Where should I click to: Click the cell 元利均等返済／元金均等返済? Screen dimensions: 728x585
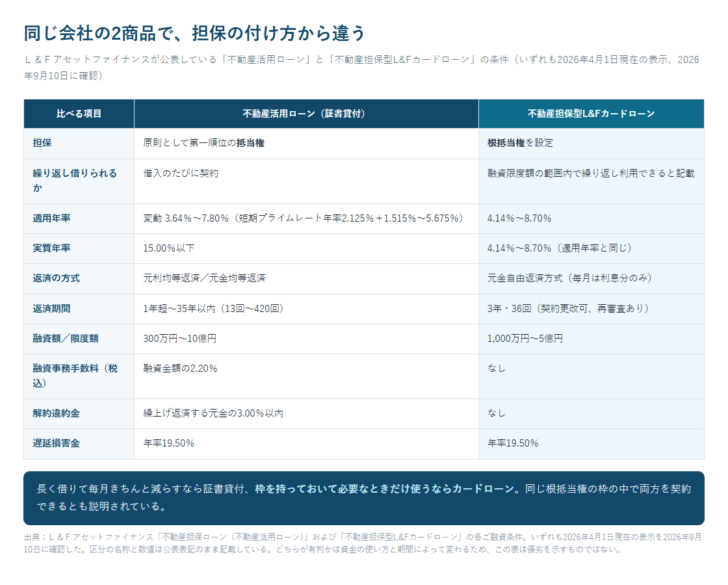[x=306, y=279]
